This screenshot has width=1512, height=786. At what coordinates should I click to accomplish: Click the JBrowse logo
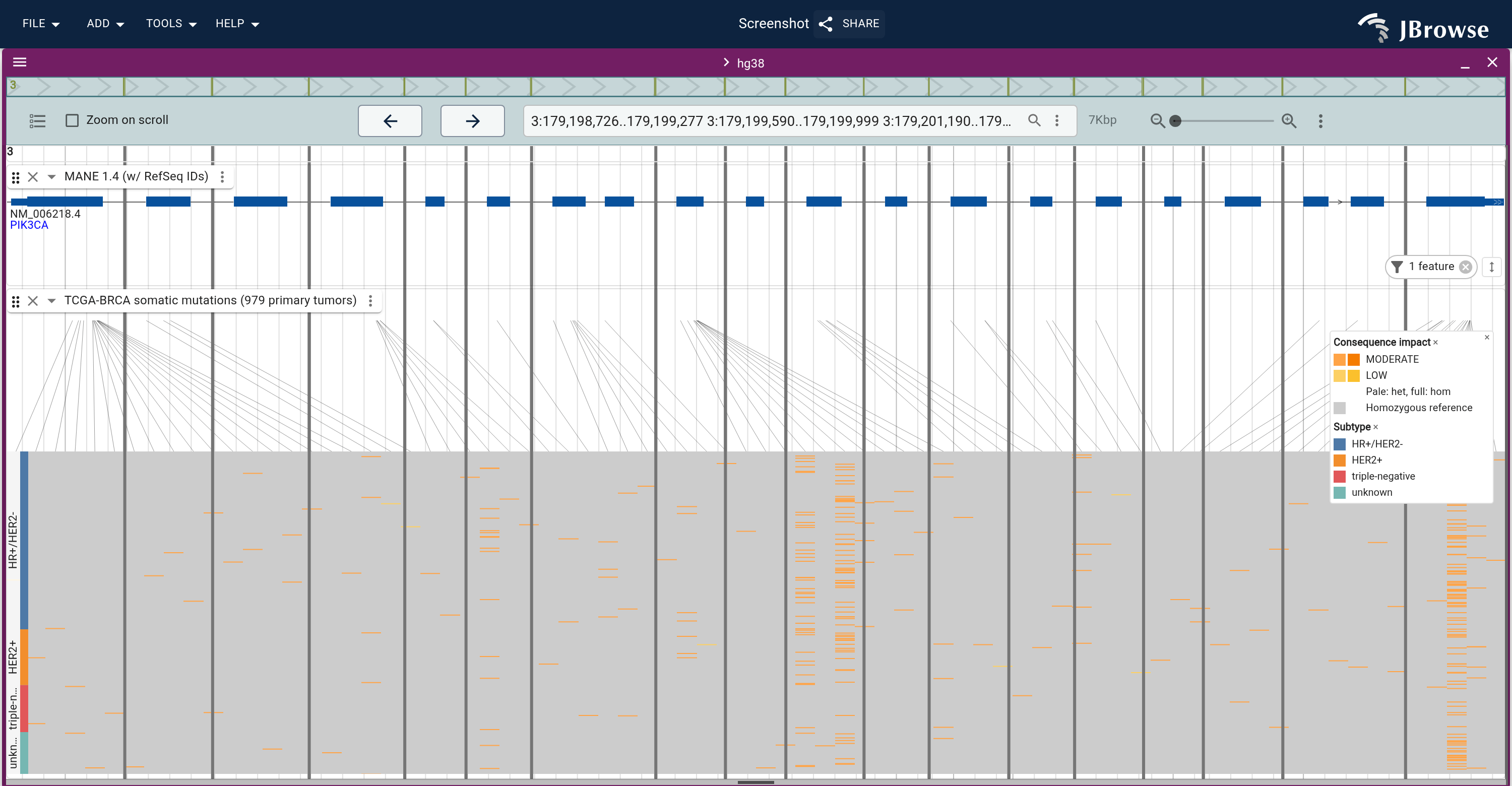tap(1423, 28)
